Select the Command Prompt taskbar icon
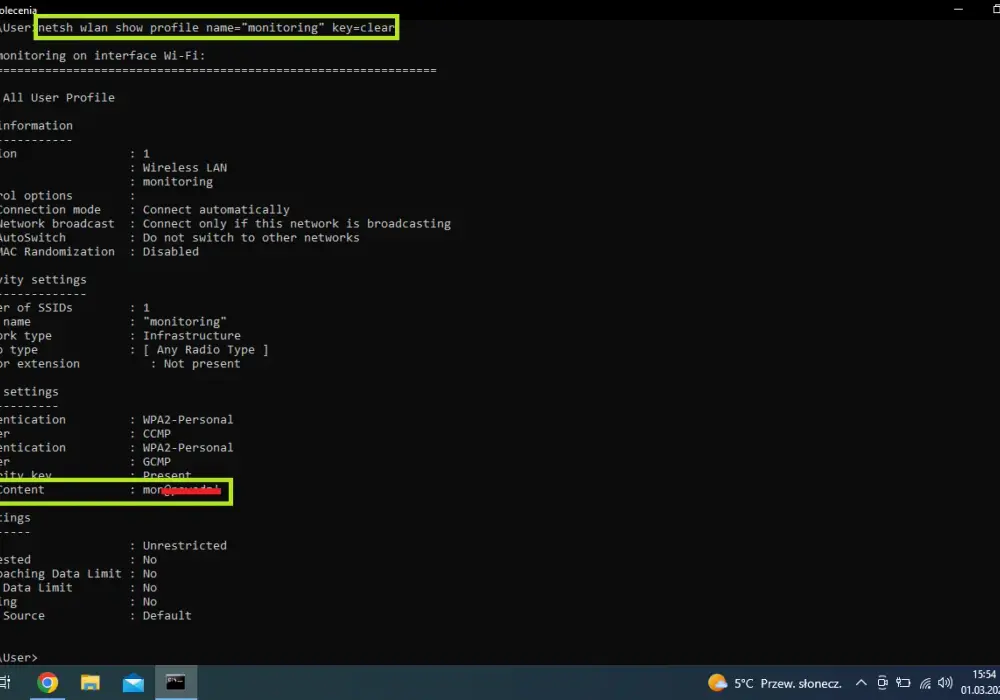This screenshot has height=700, width=1000. 175,682
